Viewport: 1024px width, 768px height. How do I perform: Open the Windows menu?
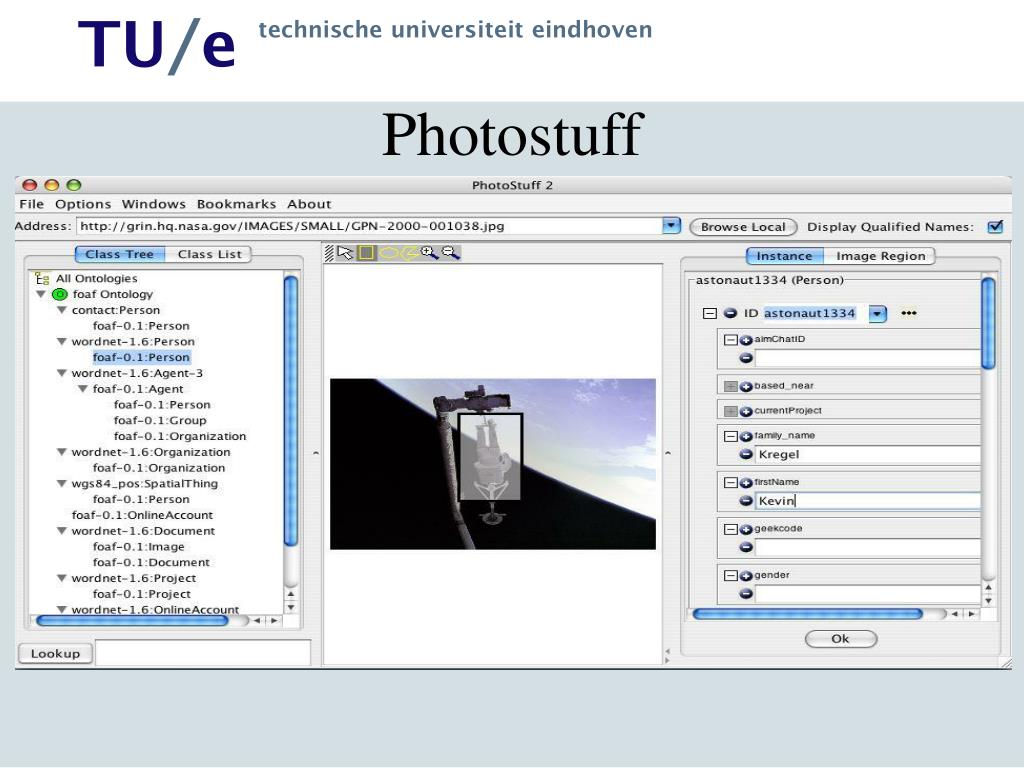tap(153, 204)
